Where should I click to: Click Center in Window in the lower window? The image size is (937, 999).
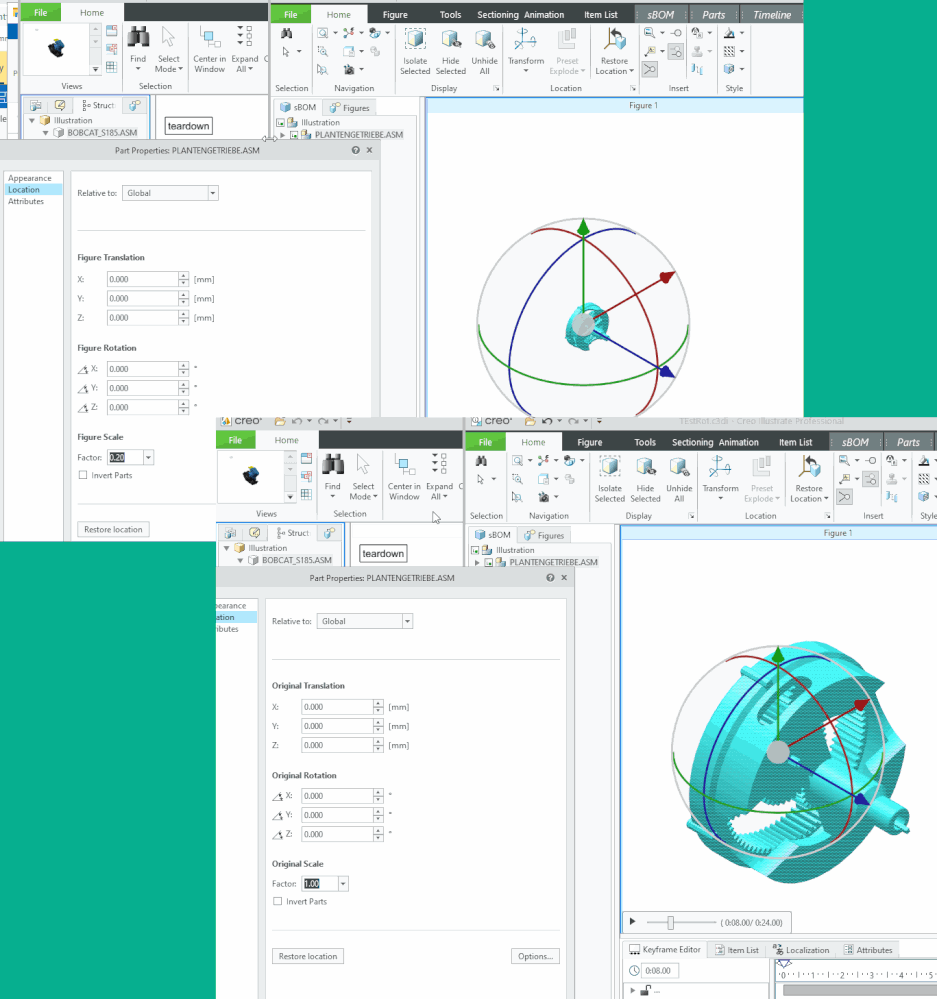(x=404, y=477)
